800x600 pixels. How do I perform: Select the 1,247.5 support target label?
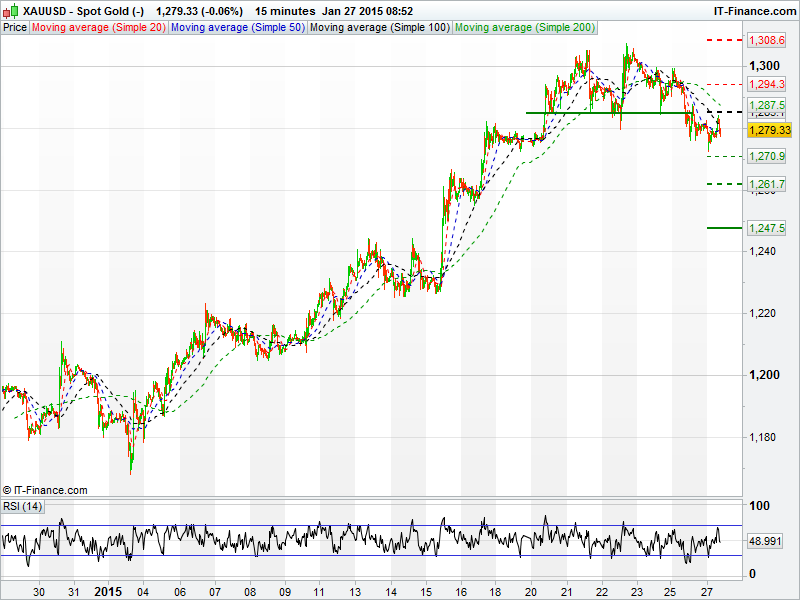click(767, 228)
